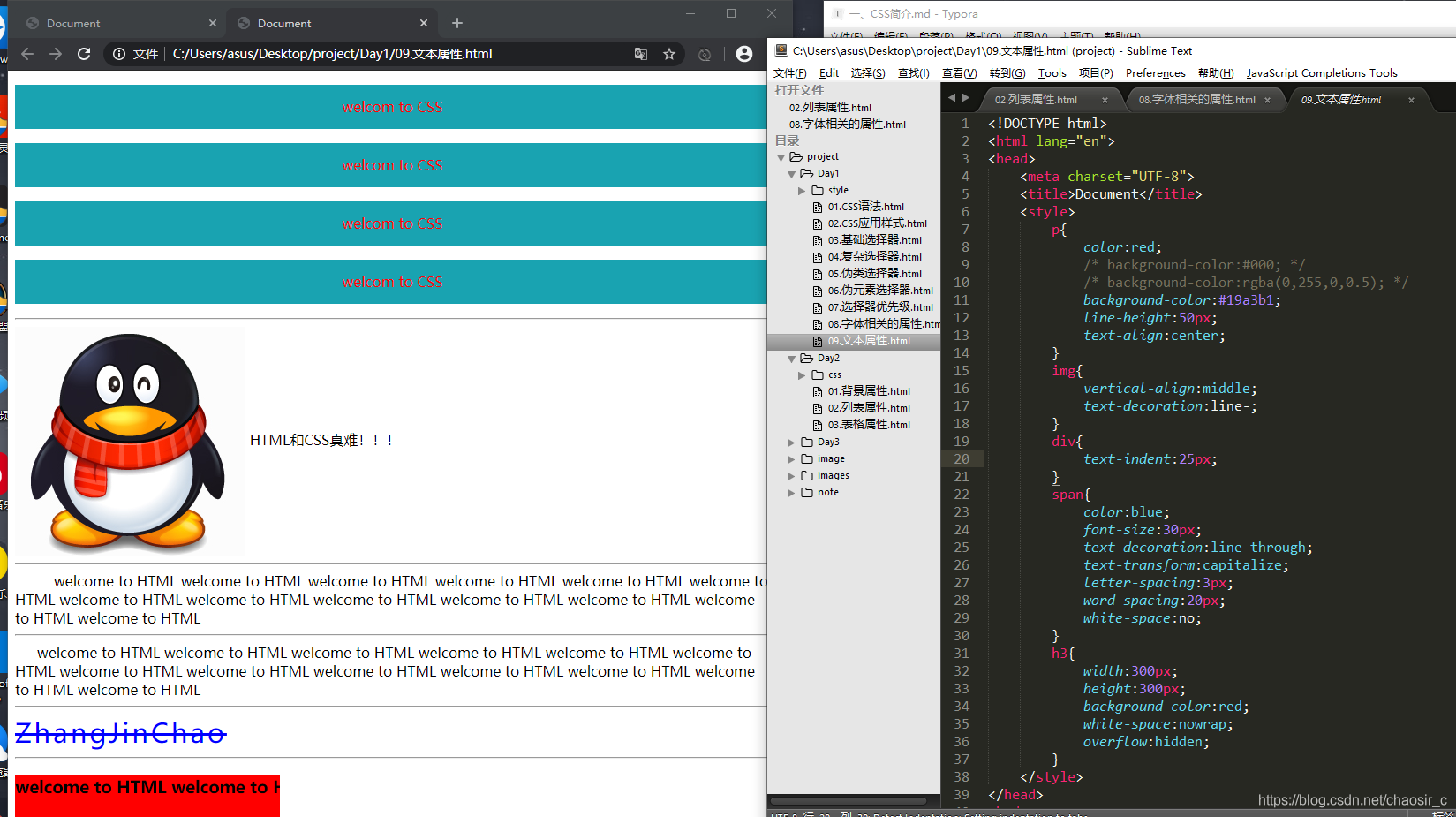Open JavaScript Completions Tools menu
The width and height of the screenshot is (1456, 817).
1322,73
